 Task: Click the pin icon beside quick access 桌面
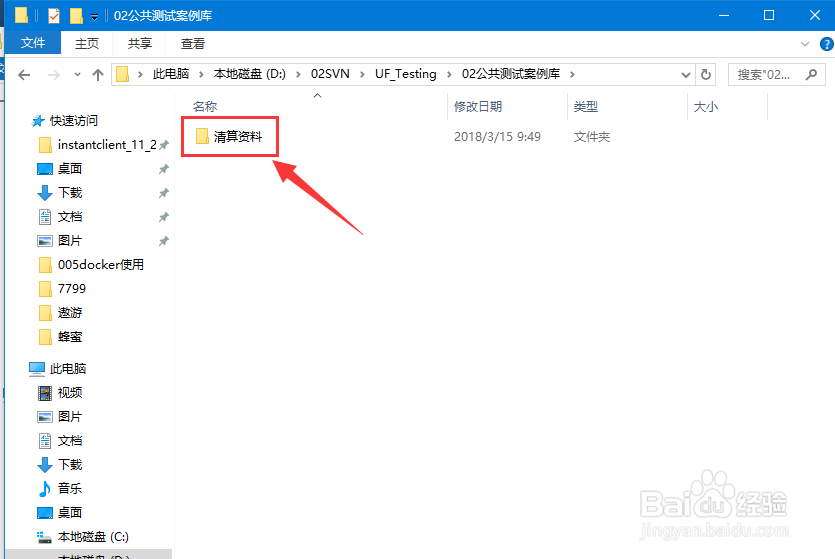point(164,169)
